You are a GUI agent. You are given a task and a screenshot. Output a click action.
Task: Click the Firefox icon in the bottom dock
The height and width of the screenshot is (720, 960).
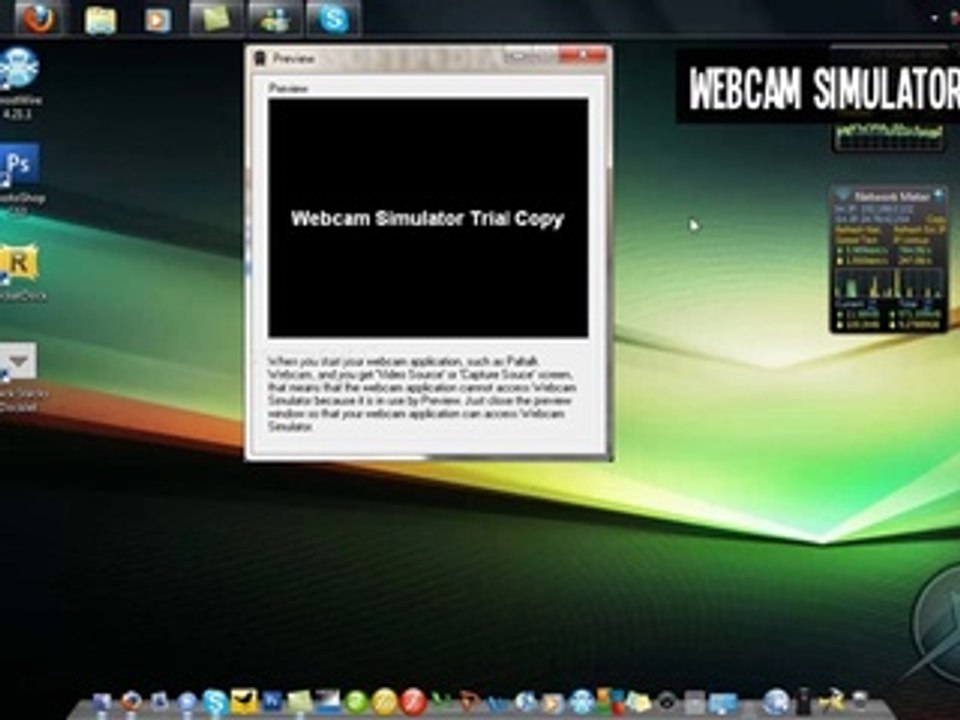131,702
